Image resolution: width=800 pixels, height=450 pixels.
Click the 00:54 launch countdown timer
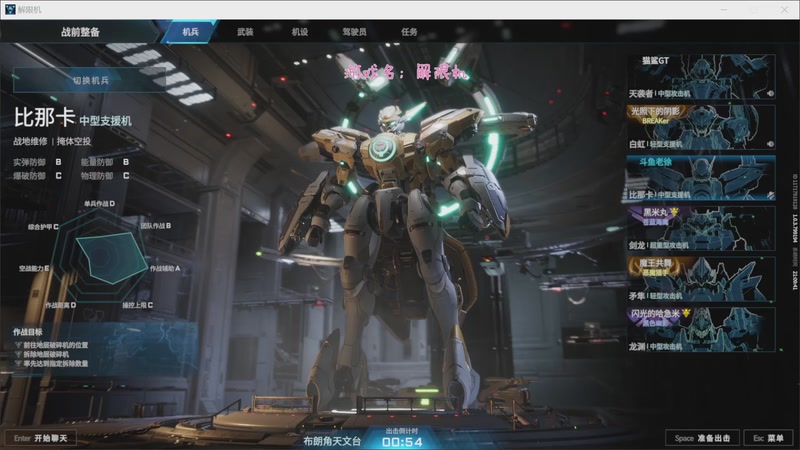coord(402,442)
